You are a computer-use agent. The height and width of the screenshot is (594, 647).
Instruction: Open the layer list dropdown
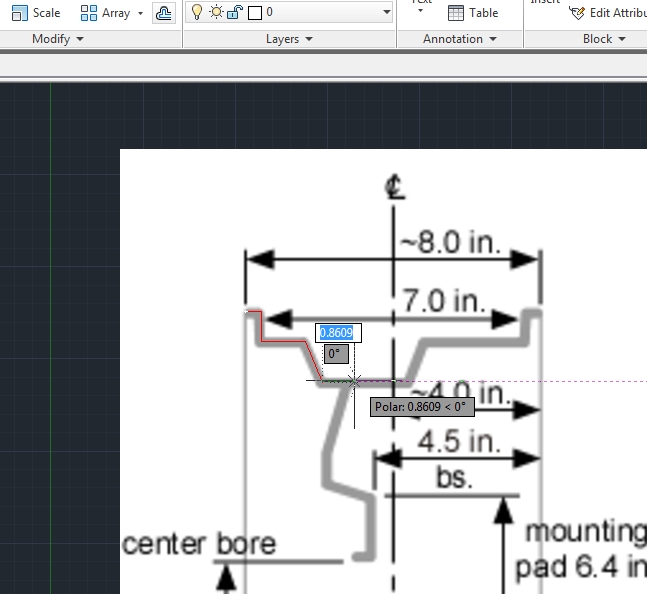pos(386,12)
